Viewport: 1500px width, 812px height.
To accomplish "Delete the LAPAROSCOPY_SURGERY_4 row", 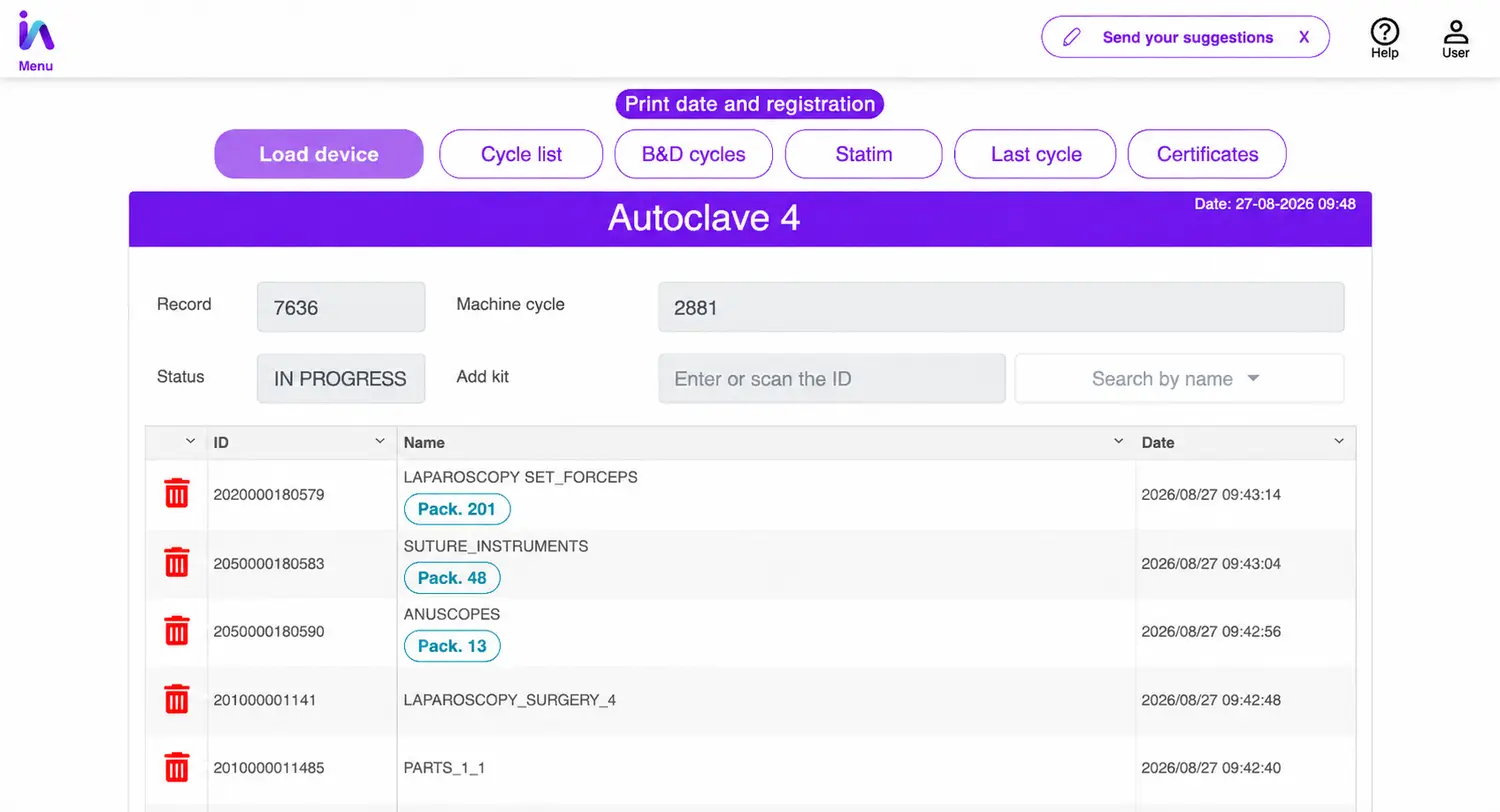I will tap(176, 699).
